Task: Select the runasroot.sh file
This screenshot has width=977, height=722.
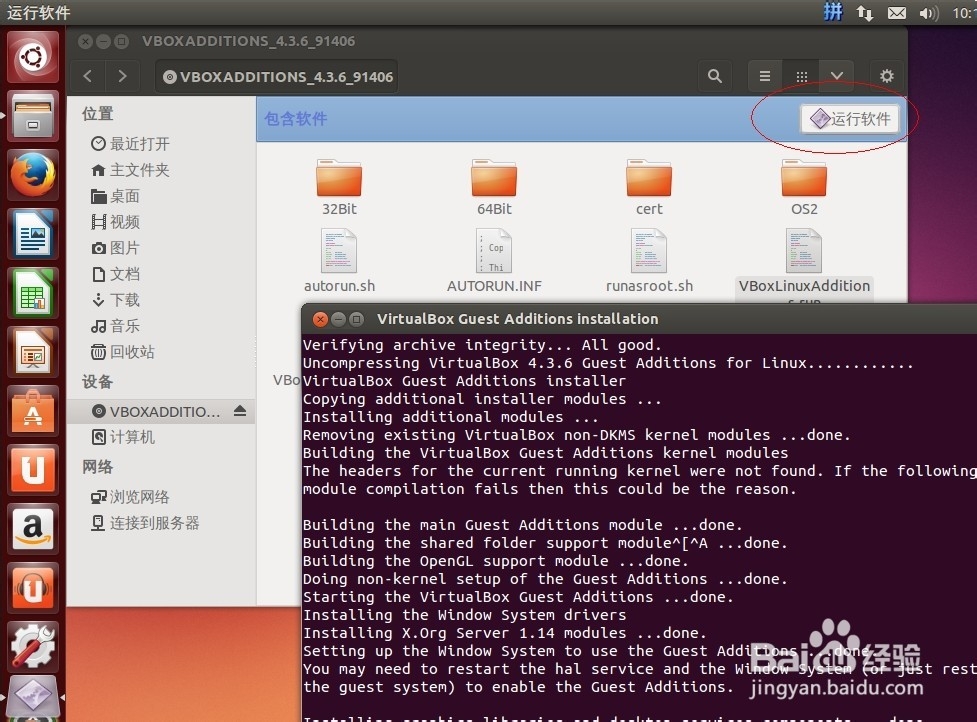Action: [x=649, y=262]
